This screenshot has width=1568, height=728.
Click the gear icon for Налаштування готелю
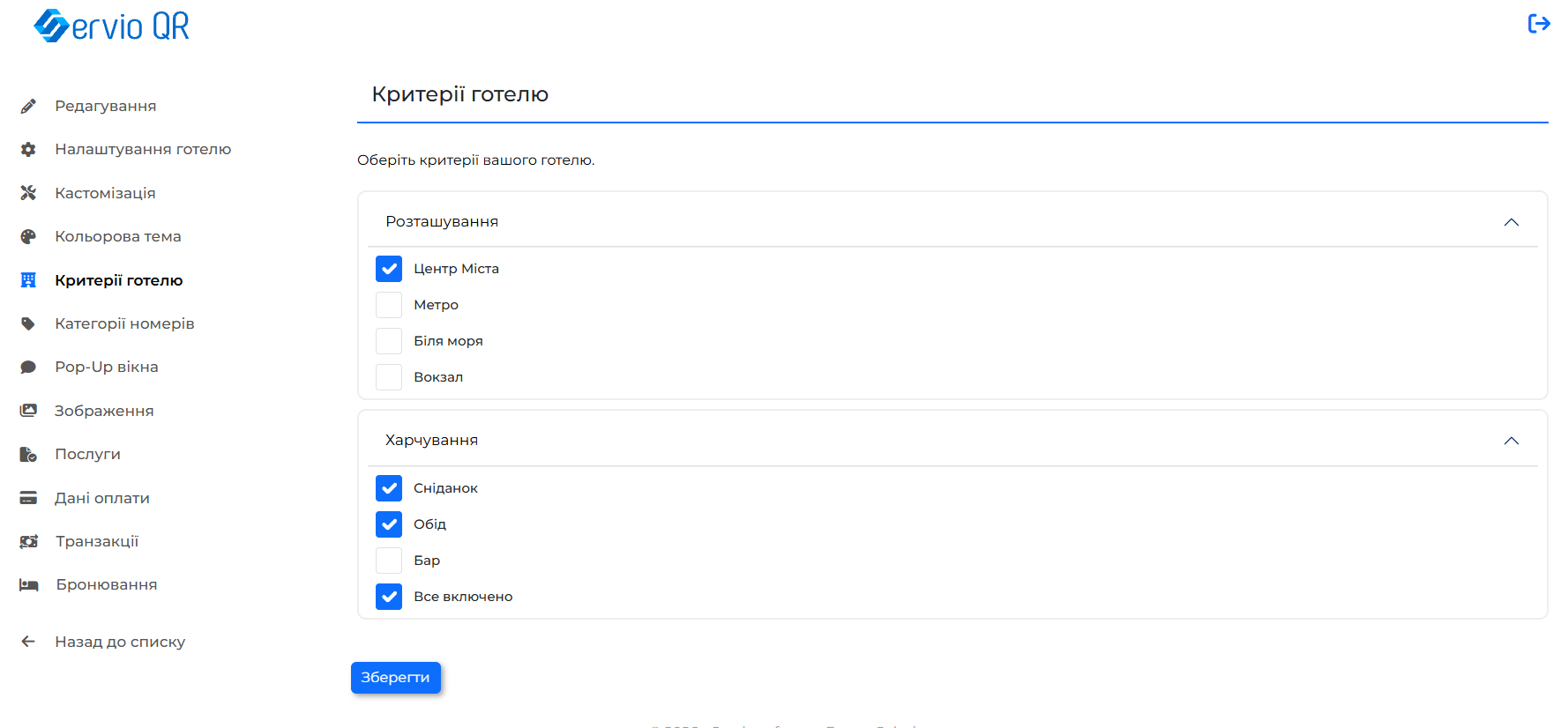click(x=28, y=150)
